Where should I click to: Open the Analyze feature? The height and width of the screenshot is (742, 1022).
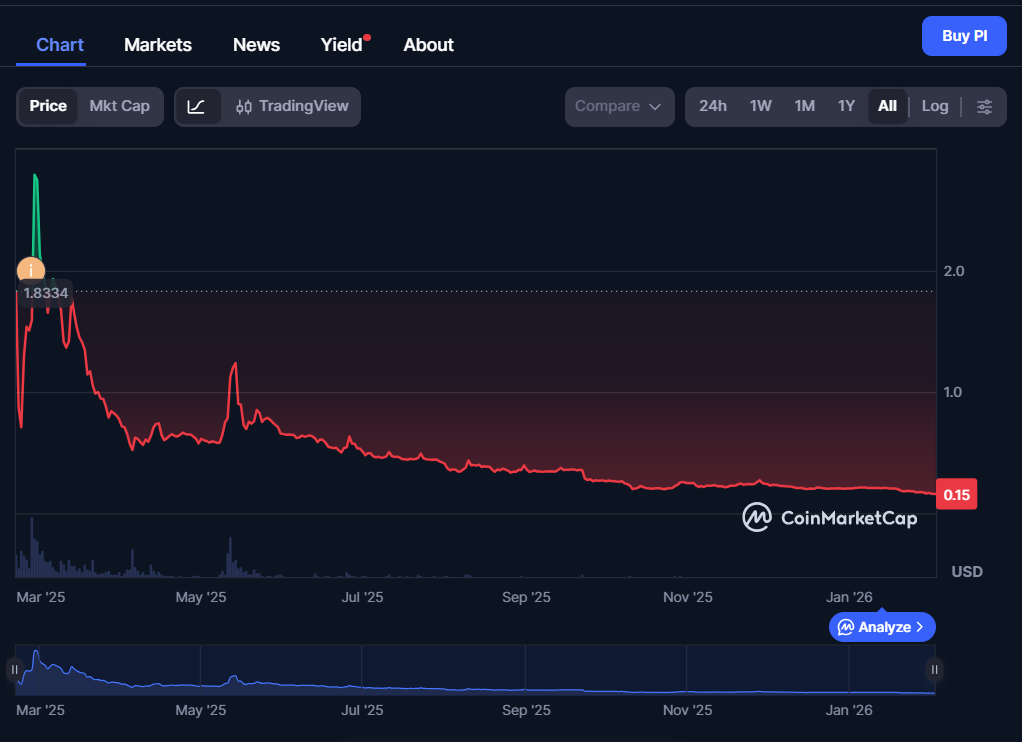pos(881,626)
